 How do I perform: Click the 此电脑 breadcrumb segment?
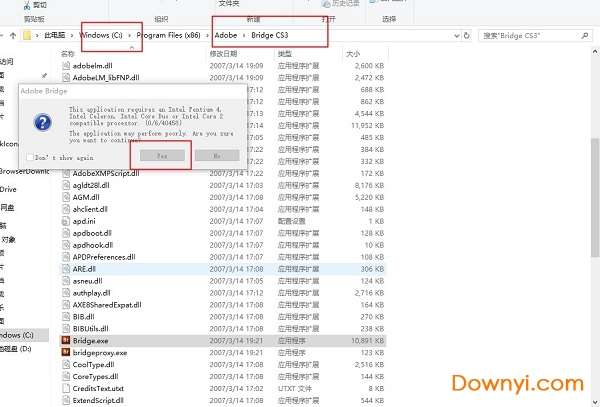(x=54, y=35)
